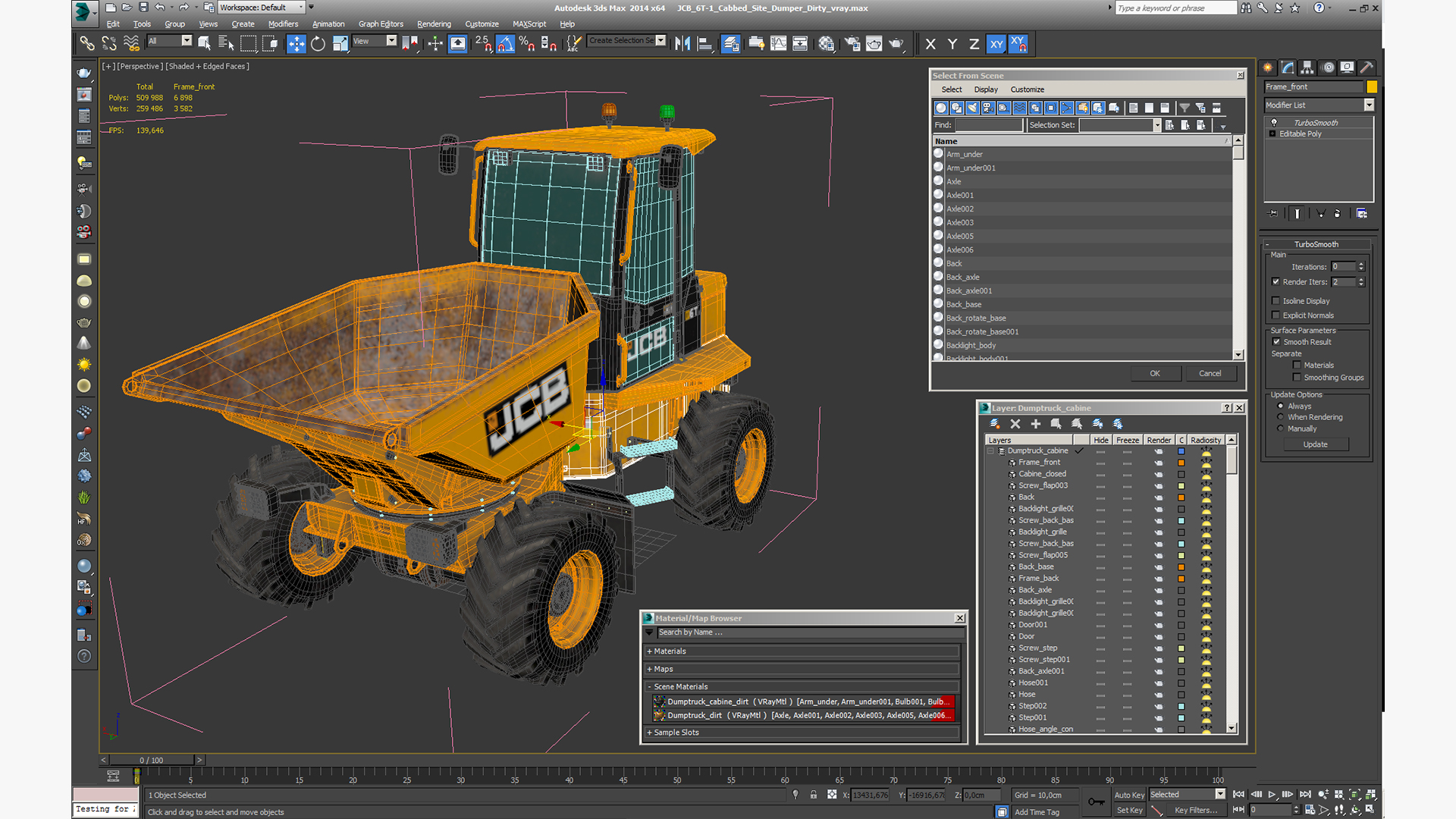The height and width of the screenshot is (819, 1456).
Task: Click the Select and Link chain icon
Action: click(x=87, y=44)
